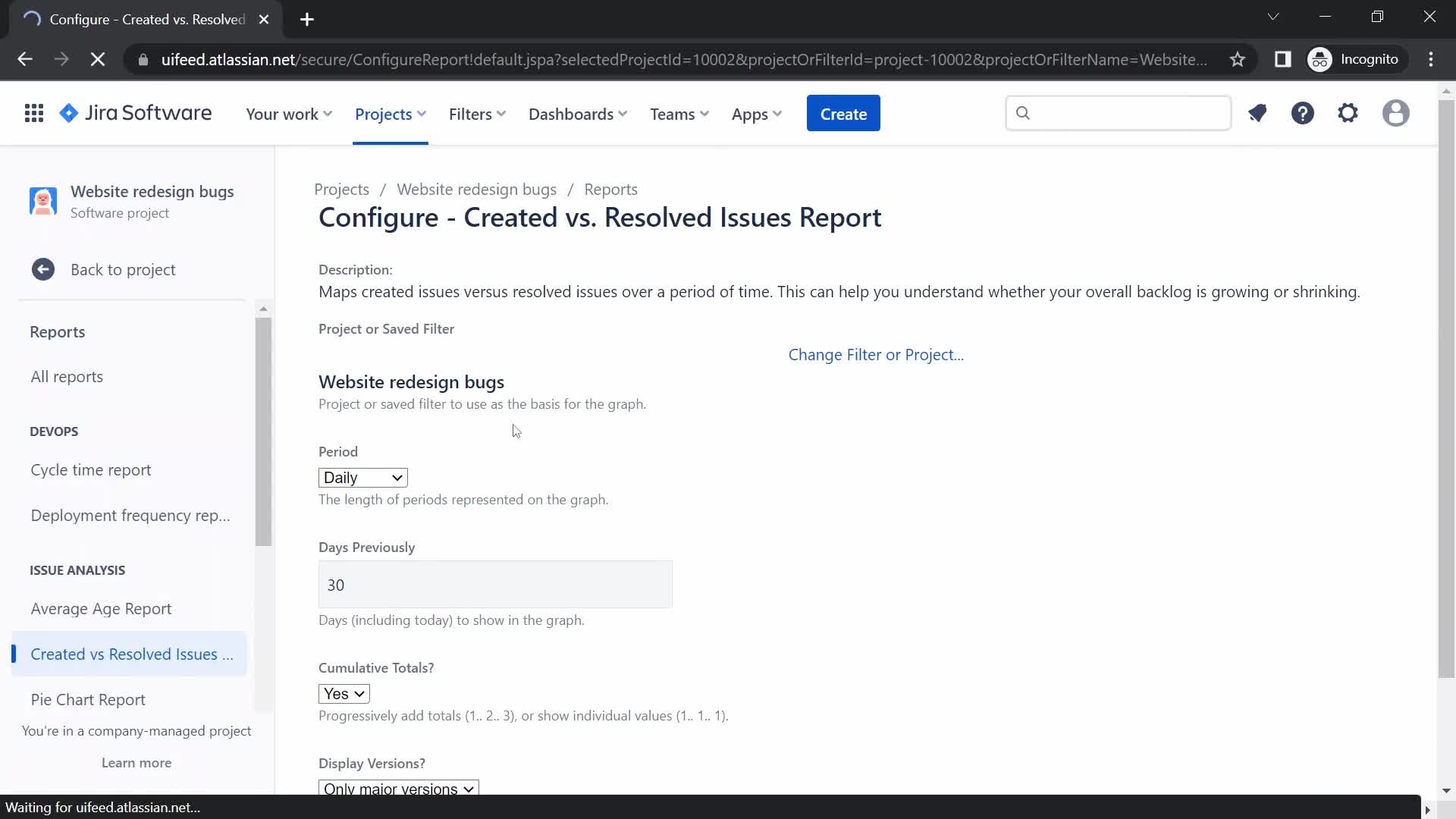Click the All reports sidebar link
This screenshot has width=1456, height=819.
[x=67, y=376]
